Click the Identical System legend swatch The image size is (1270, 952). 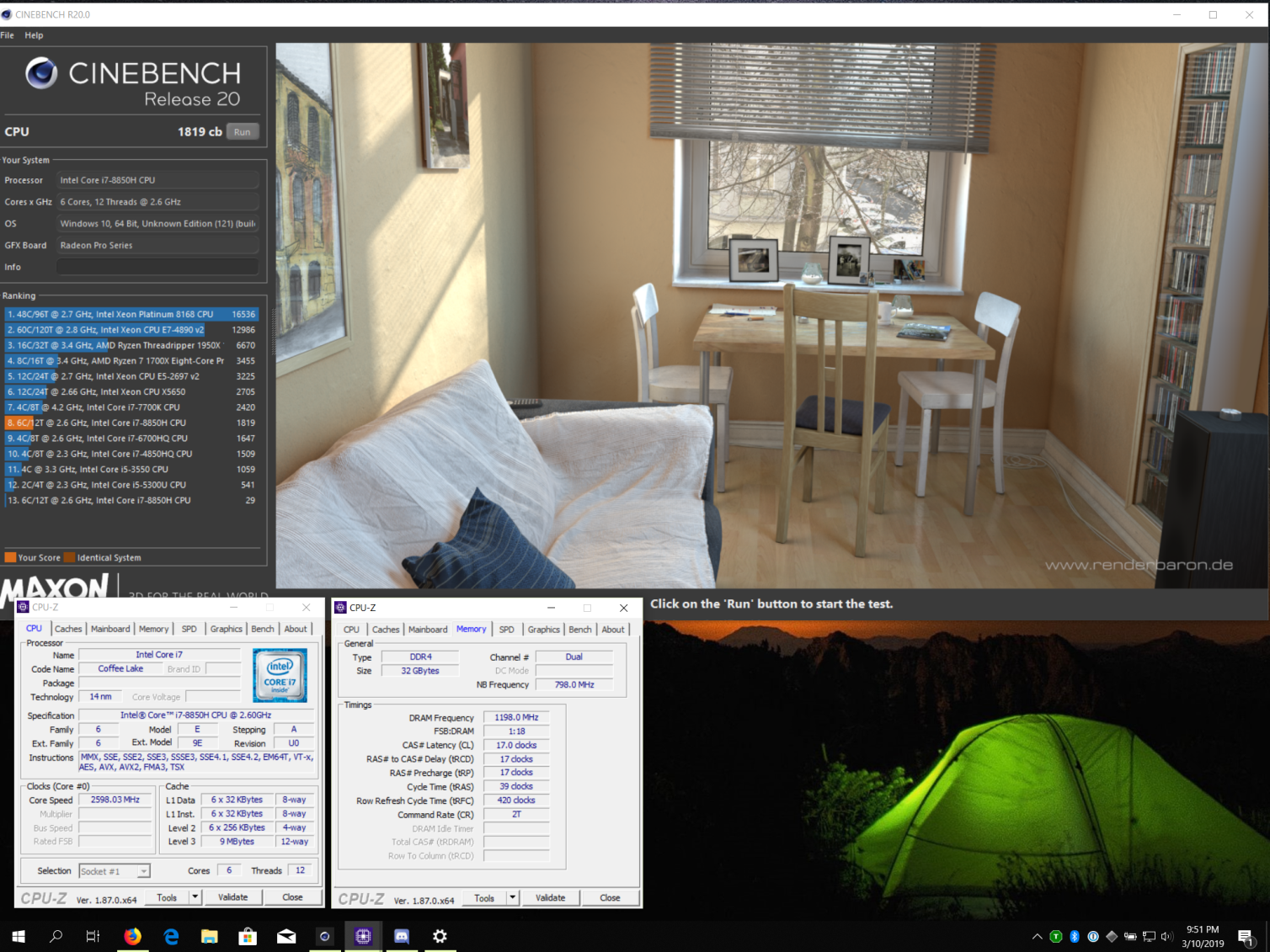(69, 557)
